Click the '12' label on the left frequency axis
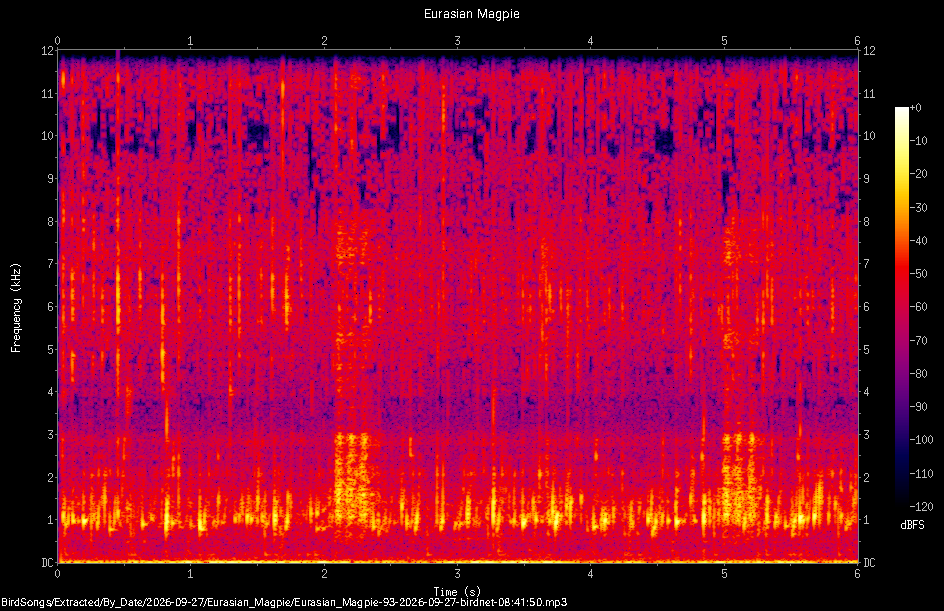944x611 pixels. tap(48, 51)
